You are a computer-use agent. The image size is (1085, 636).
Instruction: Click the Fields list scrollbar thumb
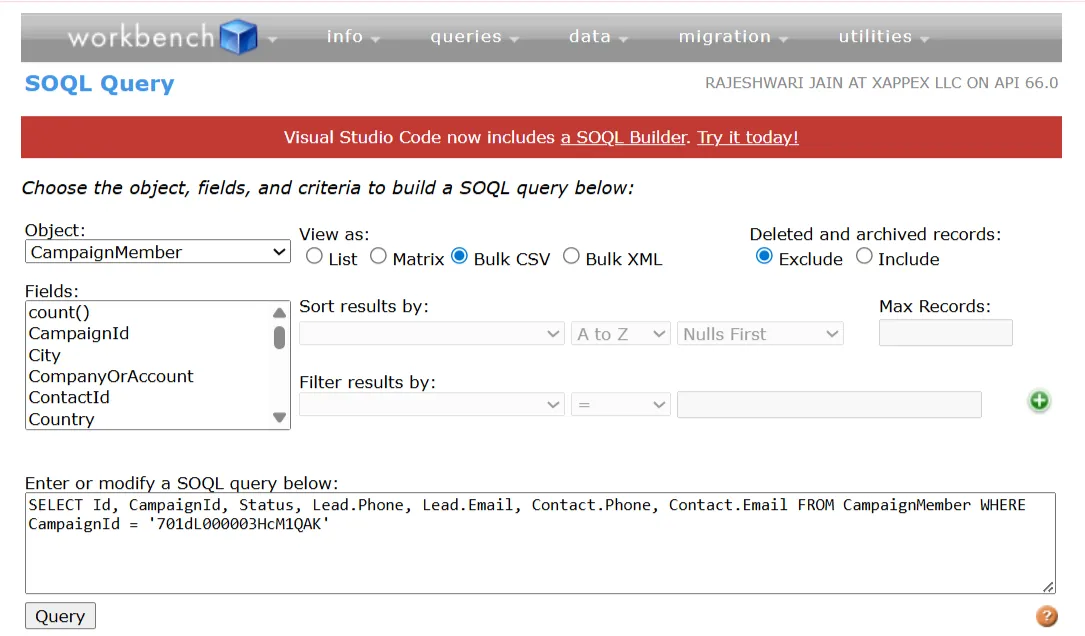click(x=279, y=337)
